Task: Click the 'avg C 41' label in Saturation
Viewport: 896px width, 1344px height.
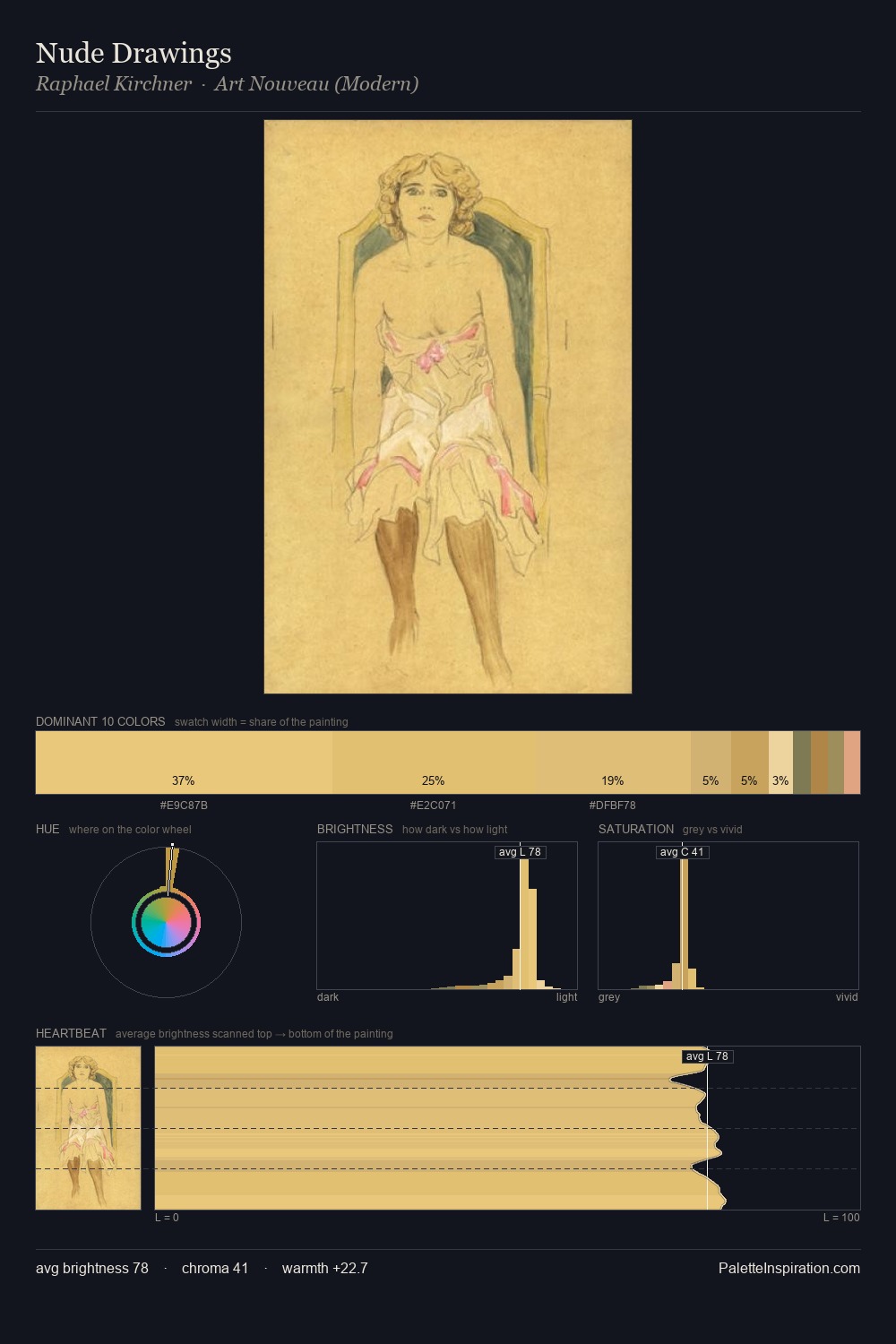Action: pyautogui.click(x=682, y=852)
